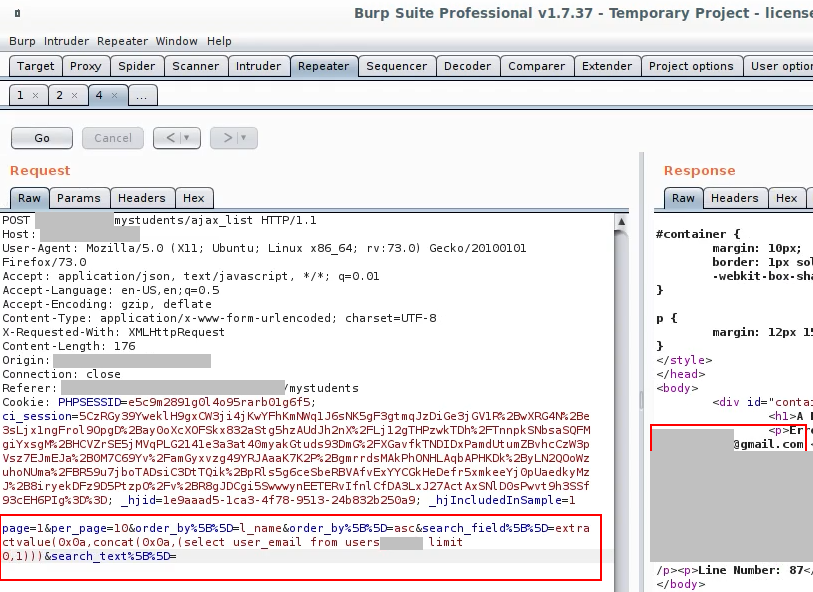Go forward to the next request in history

click(x=227, y=138)
